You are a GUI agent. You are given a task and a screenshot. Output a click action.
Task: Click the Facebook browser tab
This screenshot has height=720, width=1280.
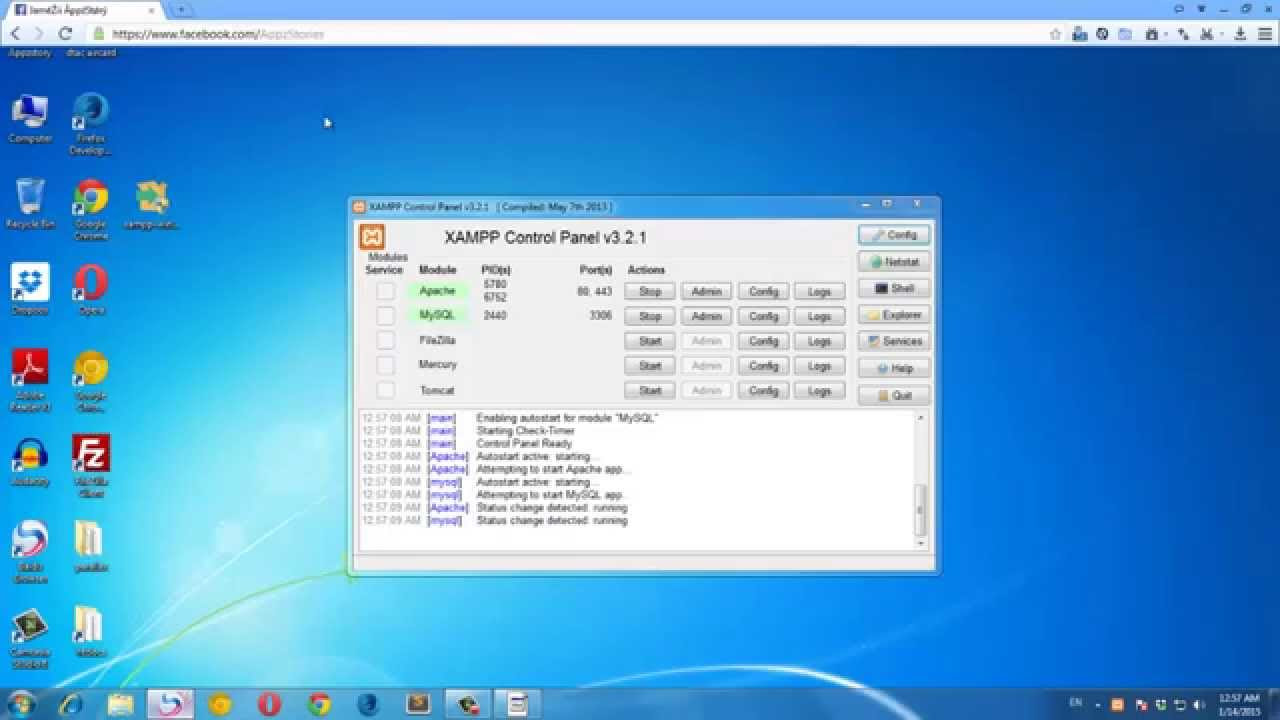coord(84,9)
